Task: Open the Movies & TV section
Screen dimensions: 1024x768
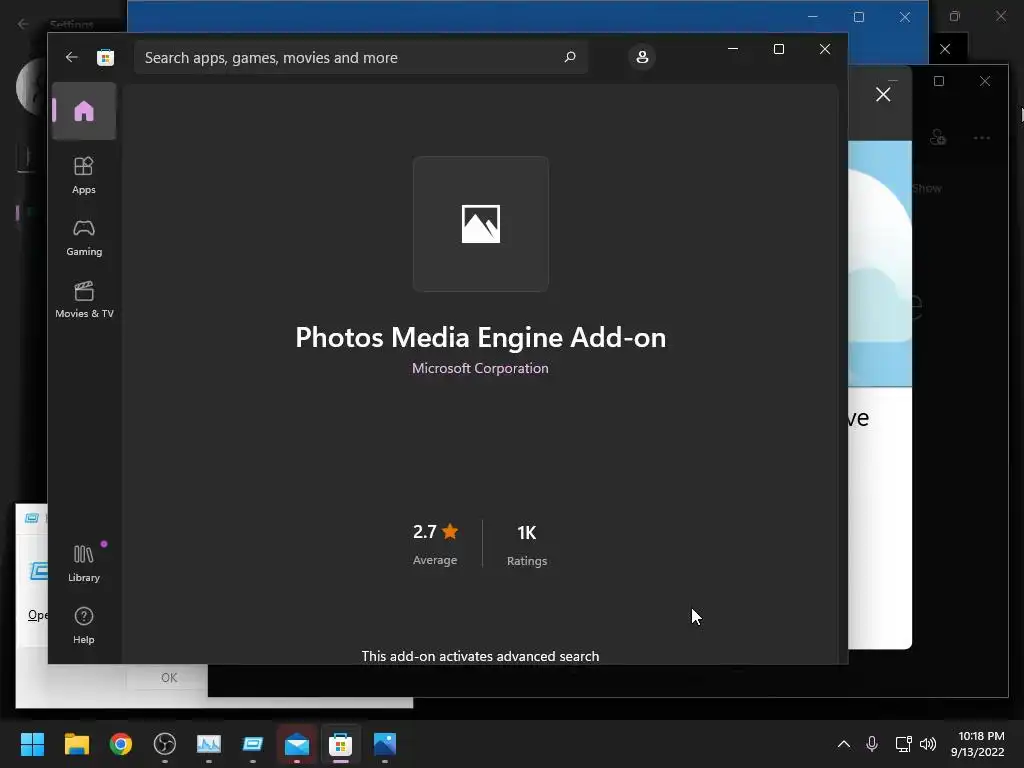Action: (84, 299)
